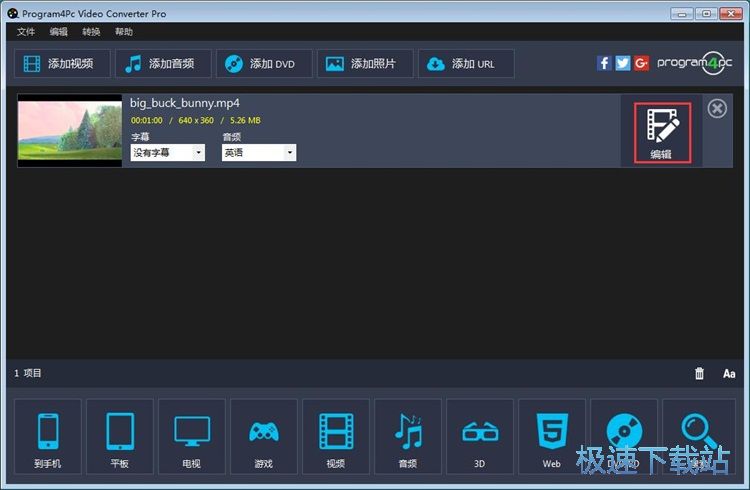
Task: Select the 到手机 phone output category
Action: (x=48, y=437)
